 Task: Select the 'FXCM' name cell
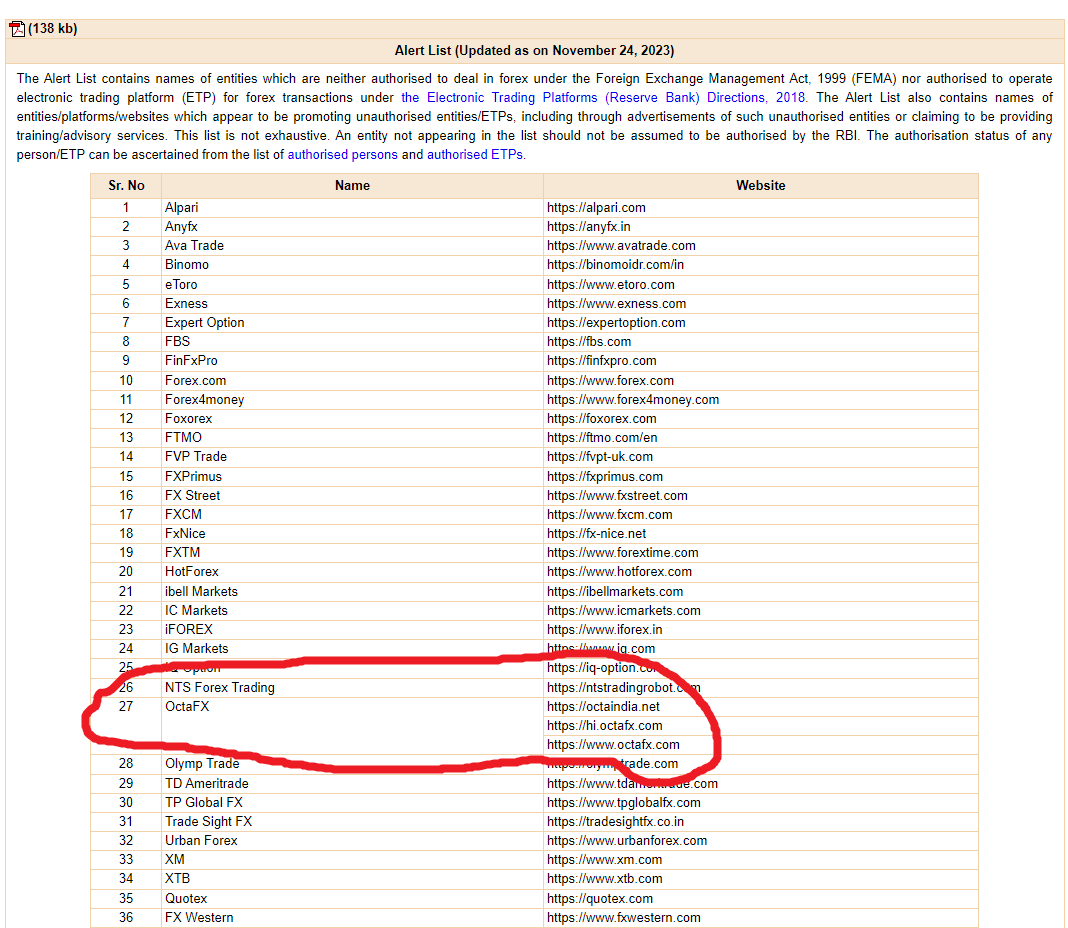click(x=352, y=515)
